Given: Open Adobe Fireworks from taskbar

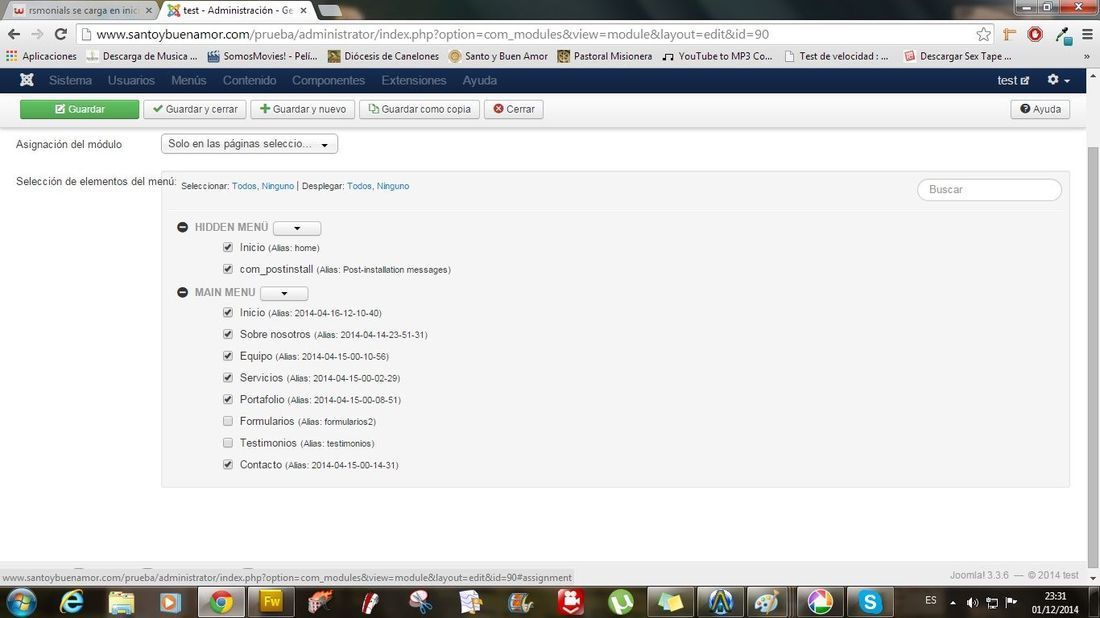Looking at the screenshot, I should pyautogui.click(x=271, y=603).
